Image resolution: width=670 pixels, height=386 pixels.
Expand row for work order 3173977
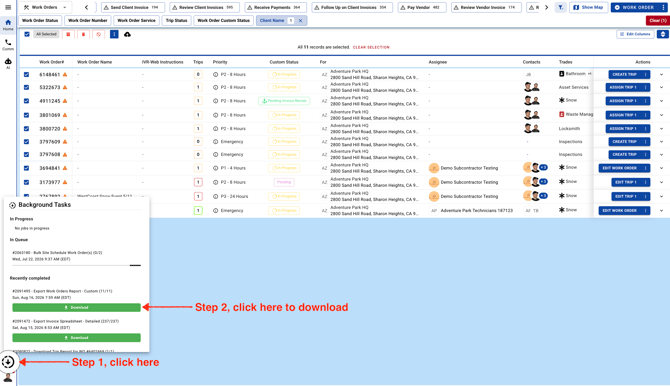click(x=661, y=182)
